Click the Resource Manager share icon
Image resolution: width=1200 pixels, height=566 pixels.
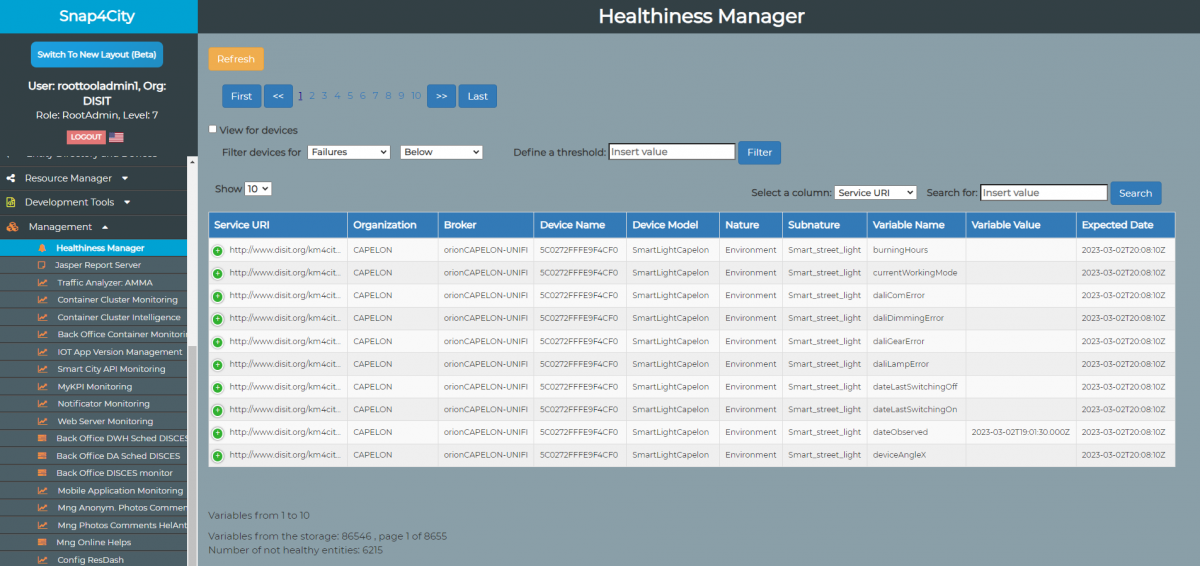pyautogui.click(x=11, y=178)
